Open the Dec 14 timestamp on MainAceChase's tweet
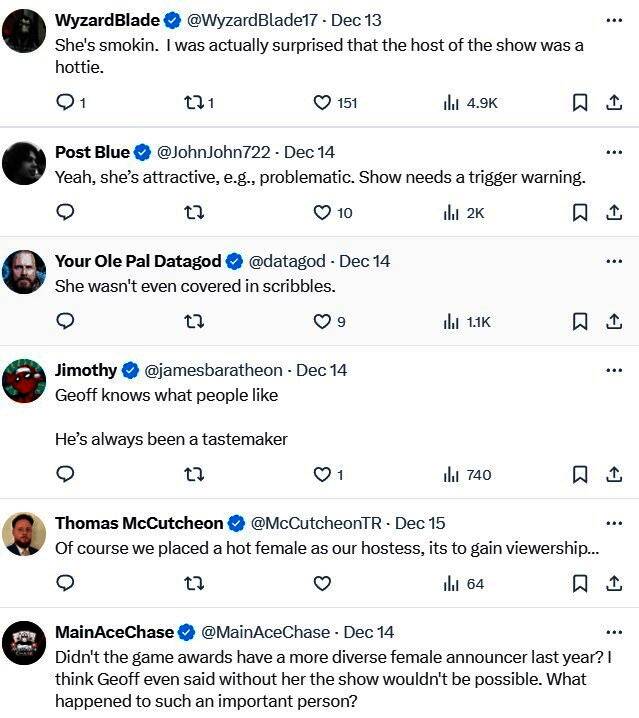The image size is (639, 718). (368, 632)
